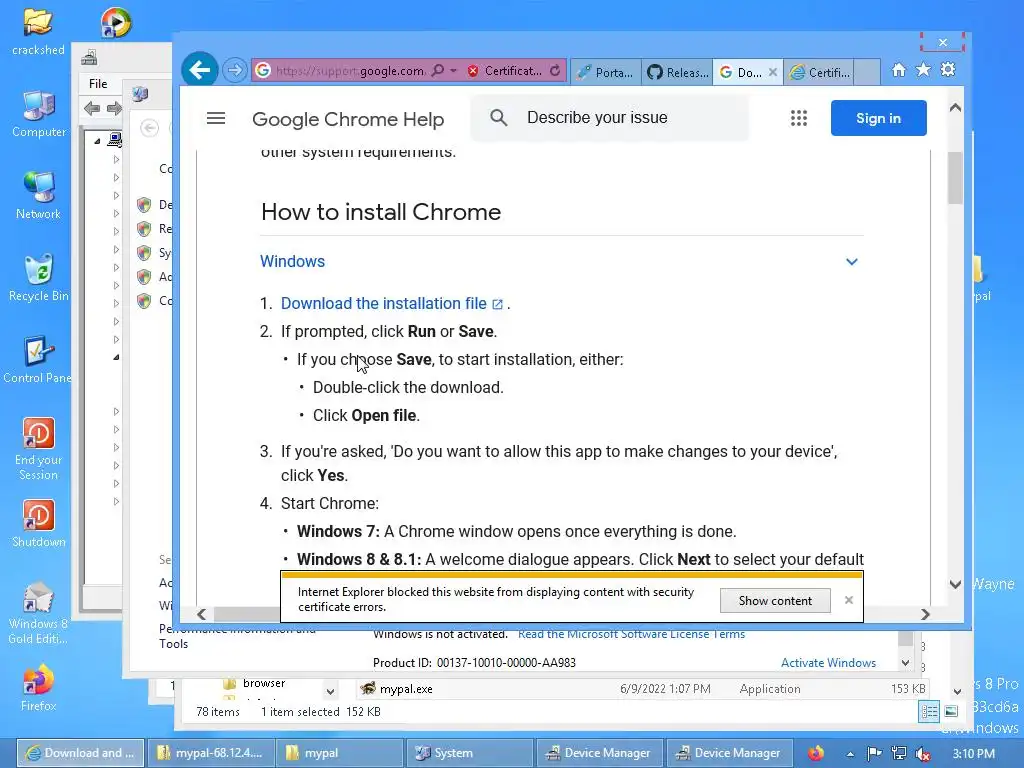Switch to the Porta... tab

point(606,72)
